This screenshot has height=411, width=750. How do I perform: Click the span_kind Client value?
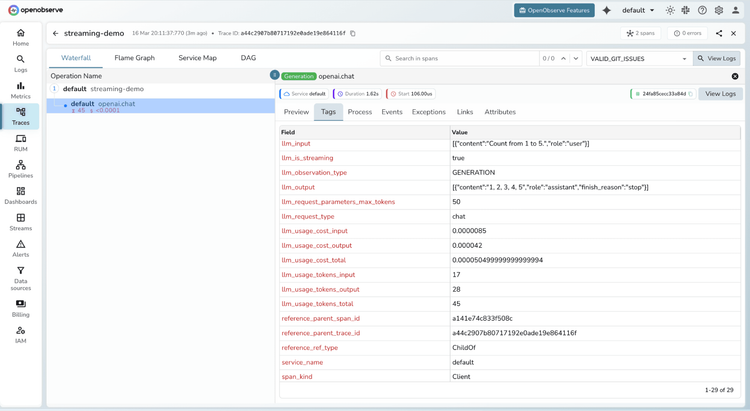pyautogui.click(x=461, y=377)
